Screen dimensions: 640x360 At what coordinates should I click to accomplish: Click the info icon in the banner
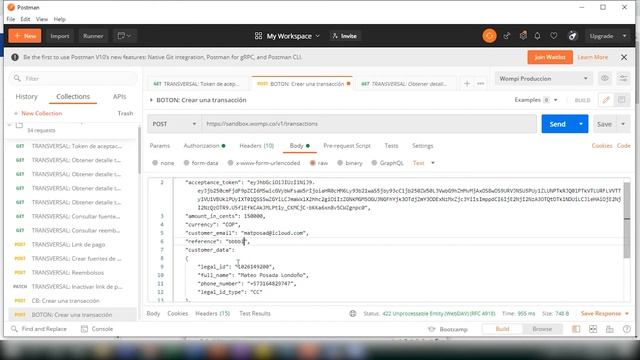pyautogui.click(x=15, y=57)
